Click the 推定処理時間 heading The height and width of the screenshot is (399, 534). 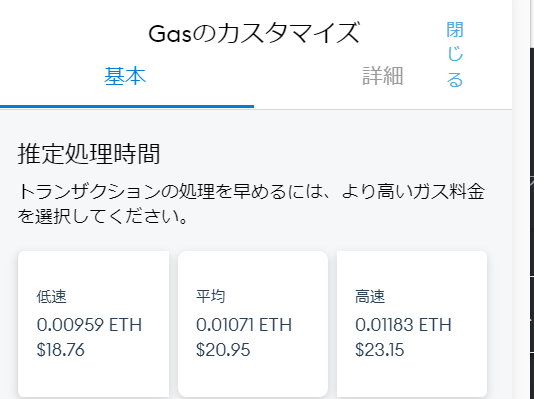[x=89, y=154]
